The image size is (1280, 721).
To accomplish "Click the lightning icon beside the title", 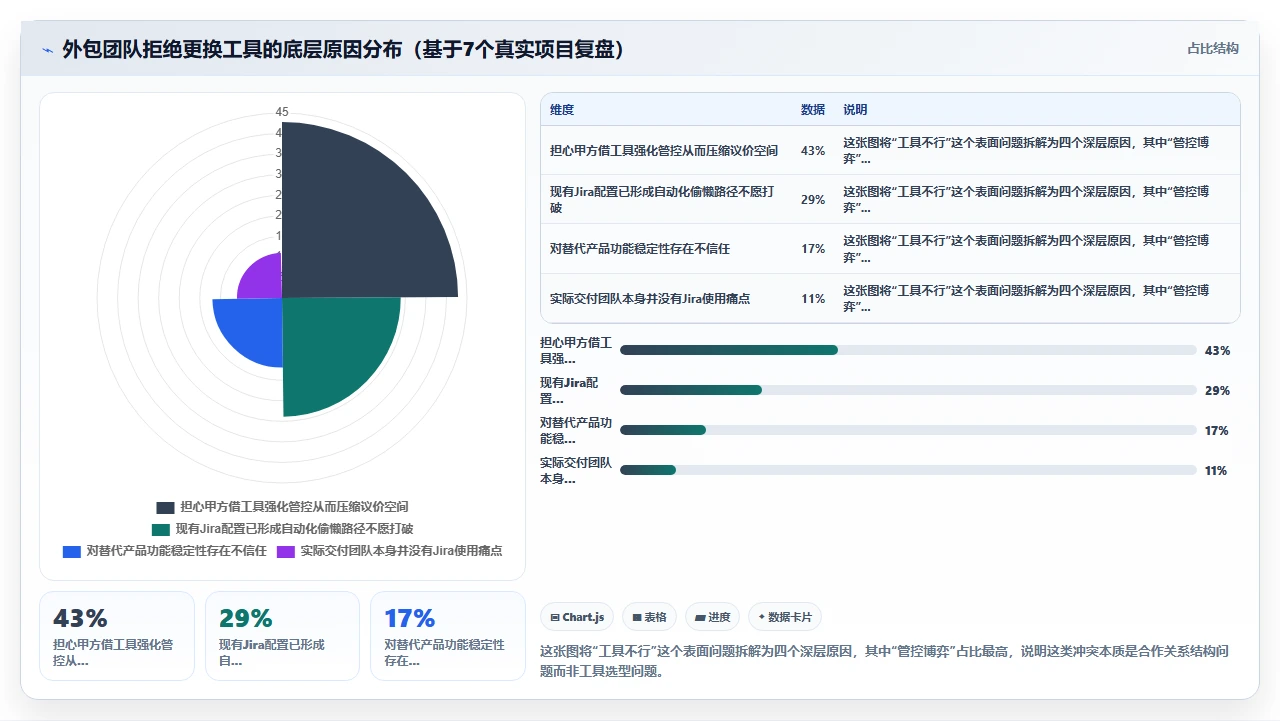I will pyautogui.click(x=48, y=50).
